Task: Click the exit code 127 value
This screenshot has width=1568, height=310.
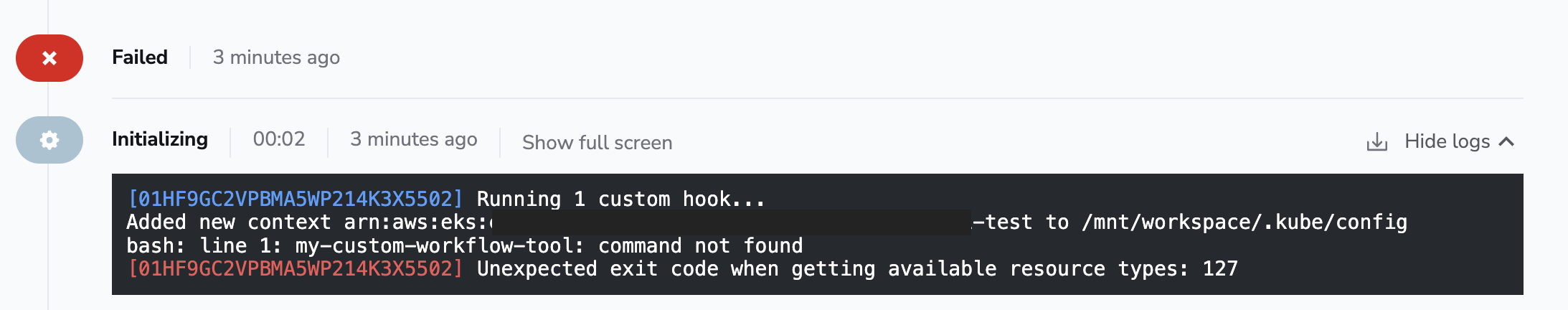Action: click(x=1220, y=268)
